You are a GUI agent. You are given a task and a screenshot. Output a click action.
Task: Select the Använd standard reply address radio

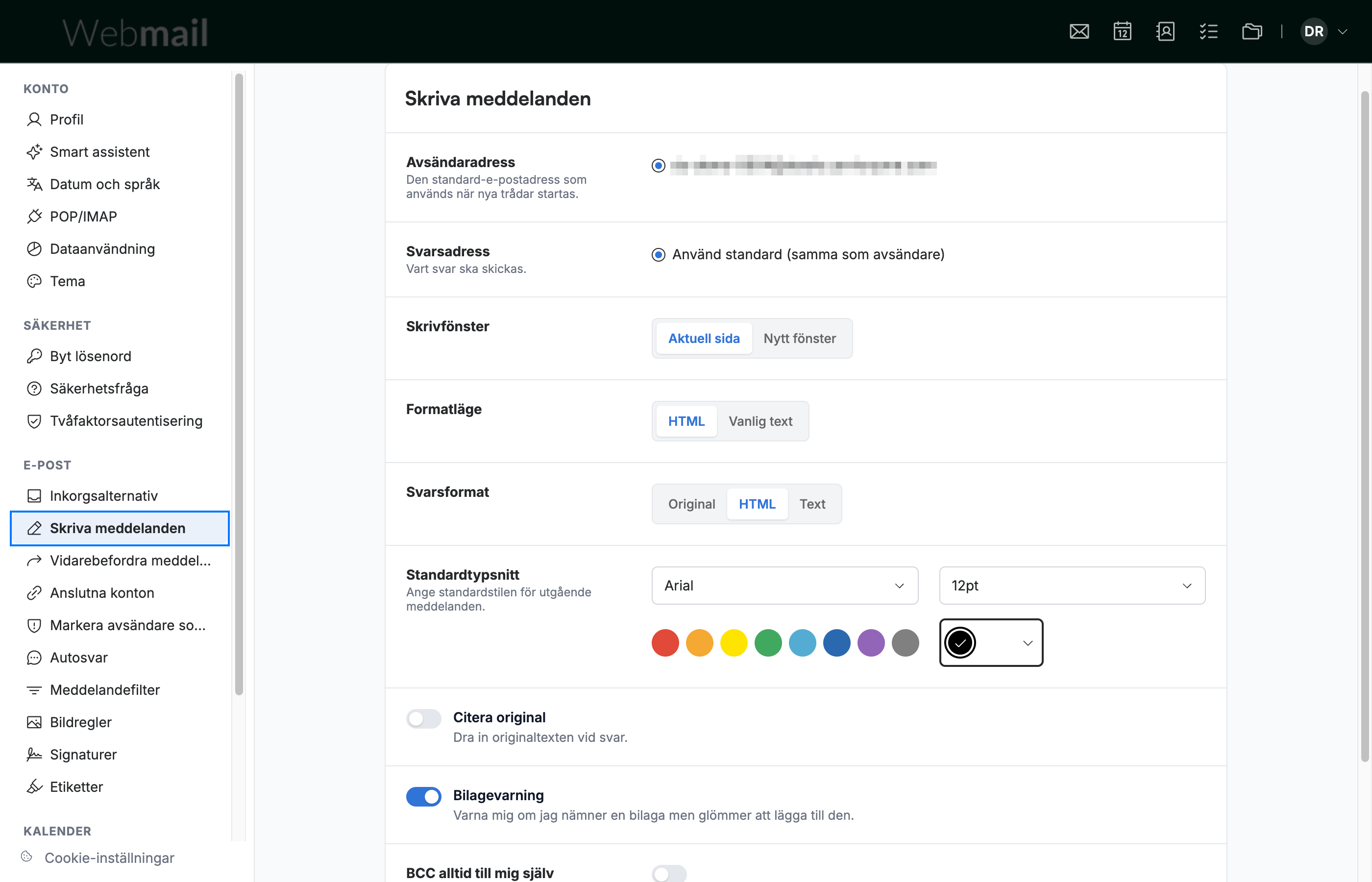(x=659, y=254)
